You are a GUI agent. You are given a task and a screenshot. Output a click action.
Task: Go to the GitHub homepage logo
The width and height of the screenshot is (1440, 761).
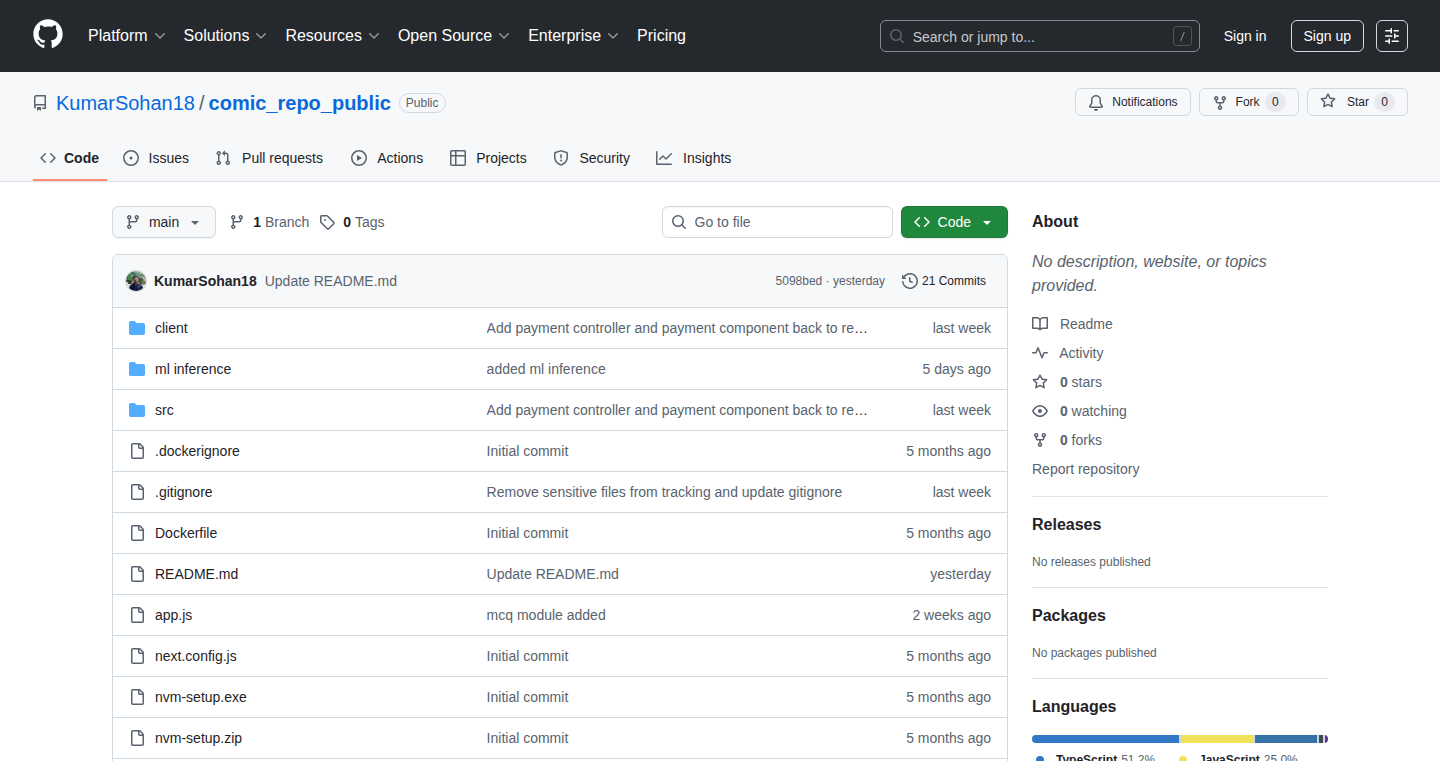(48, 35)
